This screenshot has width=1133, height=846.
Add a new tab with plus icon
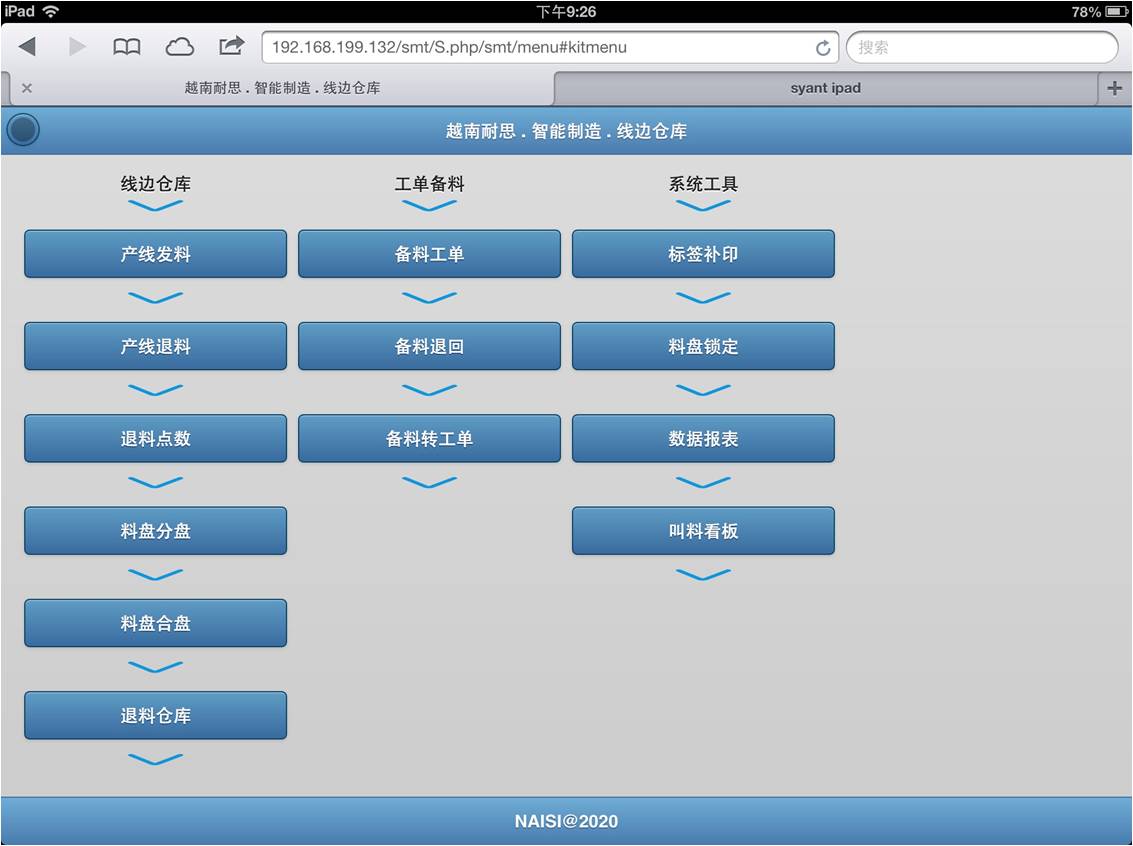[1114, 88]
